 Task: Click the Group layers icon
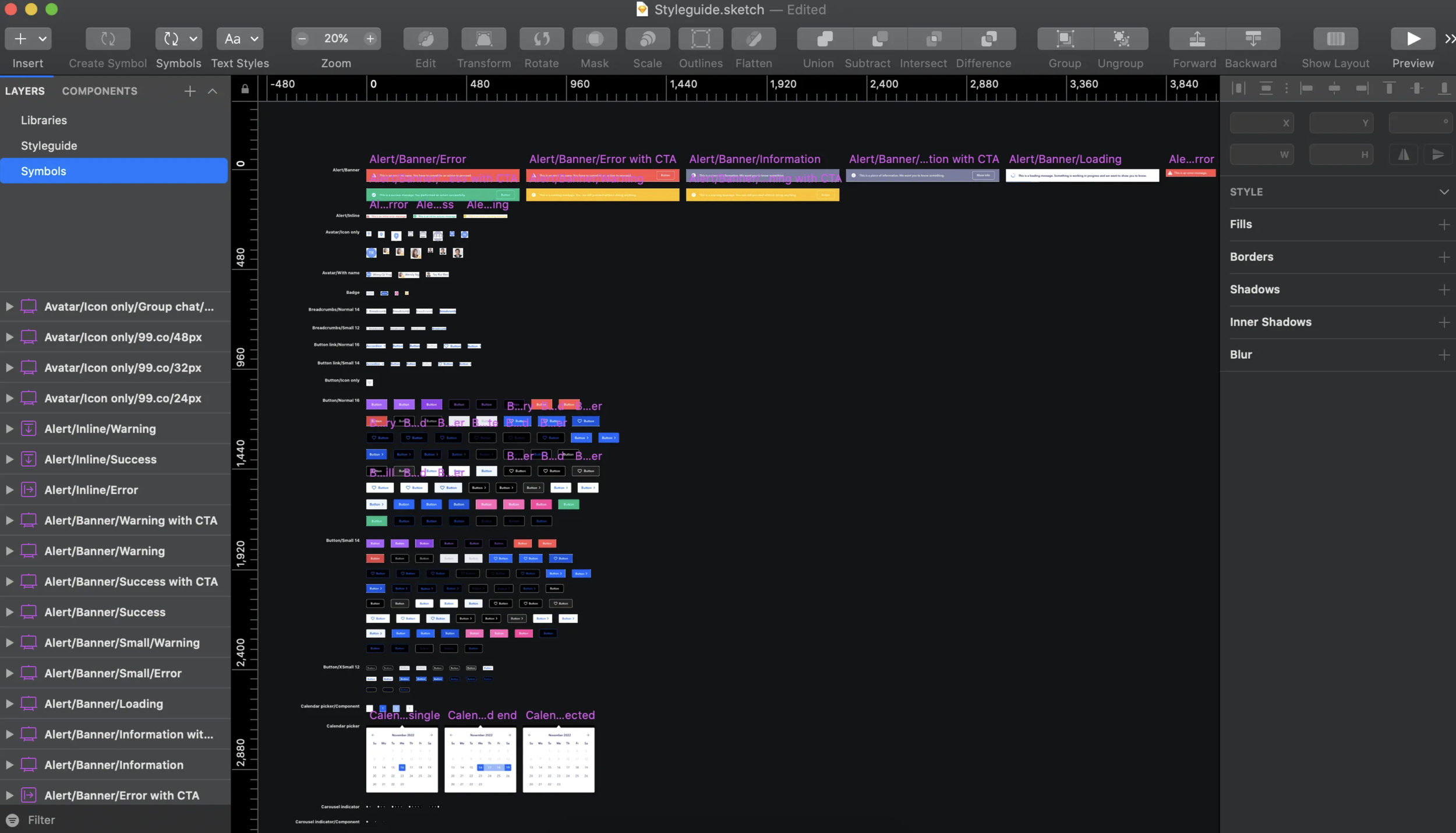(x=1064, y=39)
